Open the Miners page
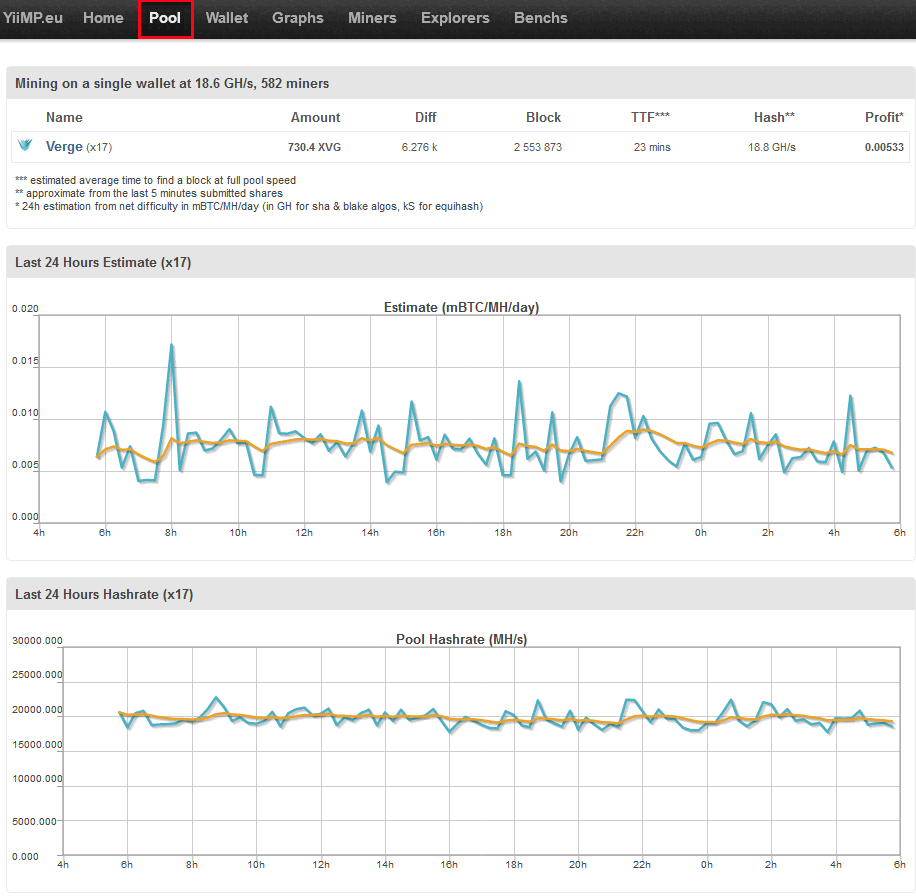The height and width of the screenshot is (896, 916). click(372, 18)
